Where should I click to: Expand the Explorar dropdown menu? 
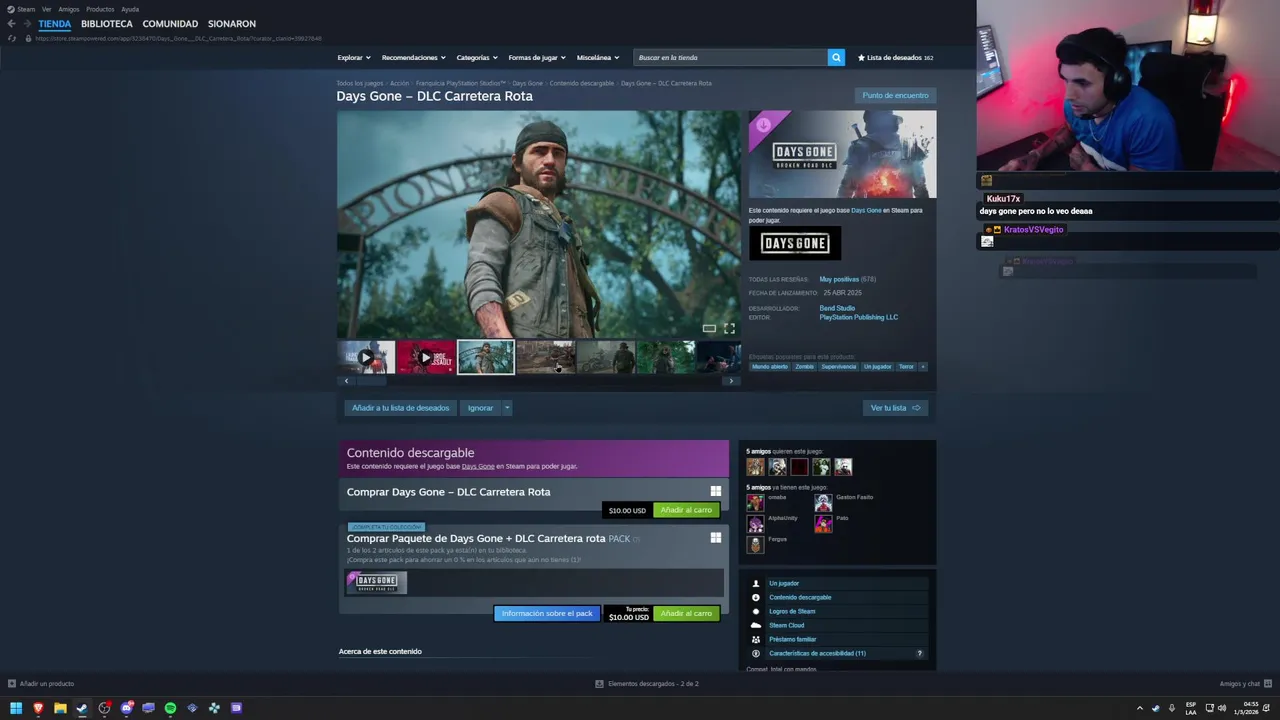tap(354, 58)
